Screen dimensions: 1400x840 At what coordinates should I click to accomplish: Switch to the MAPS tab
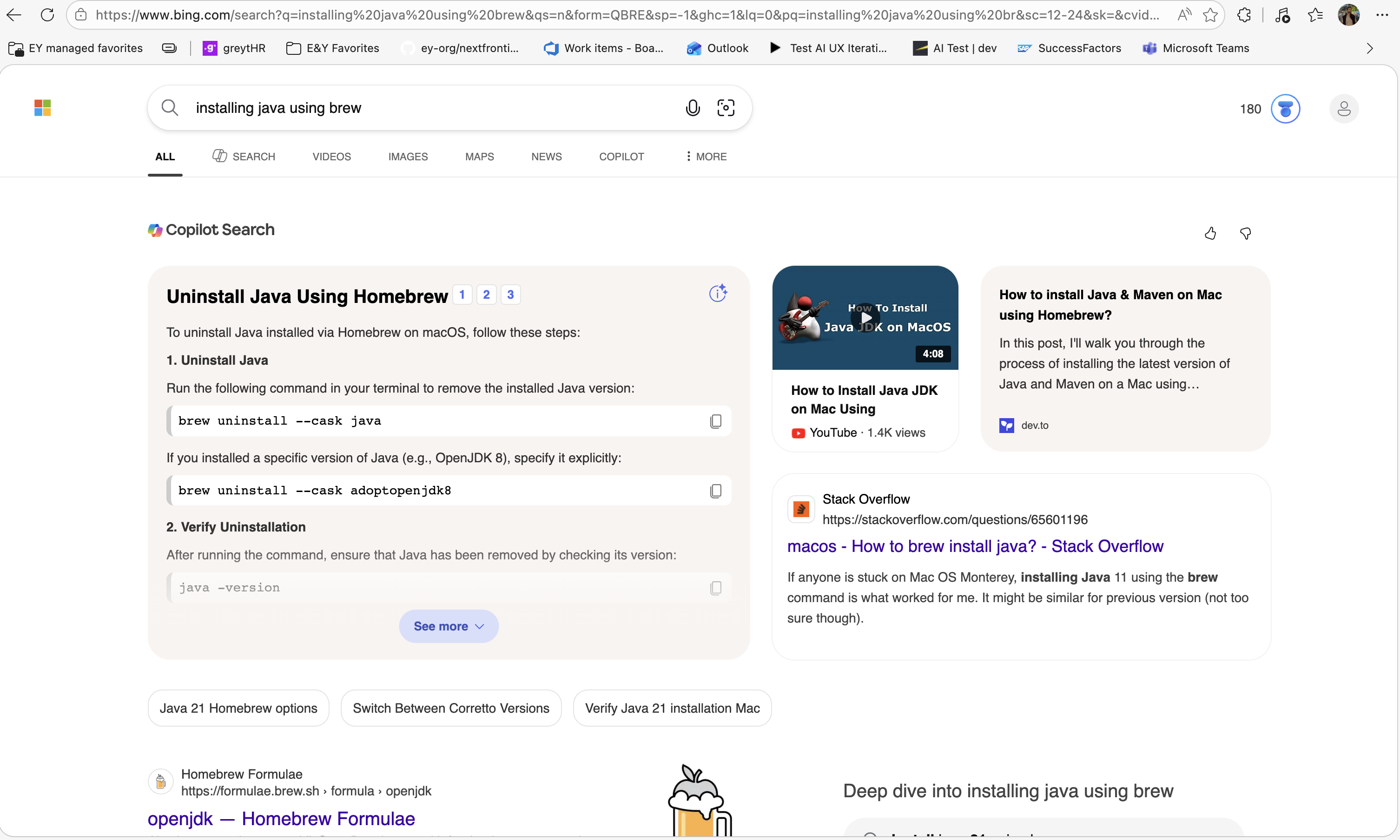480,157
